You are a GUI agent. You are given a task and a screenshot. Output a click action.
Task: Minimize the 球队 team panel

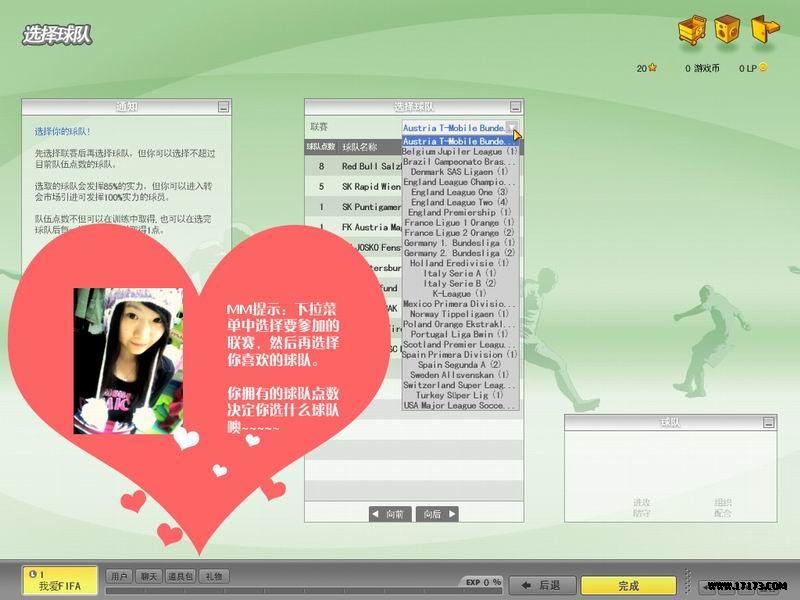768,423
